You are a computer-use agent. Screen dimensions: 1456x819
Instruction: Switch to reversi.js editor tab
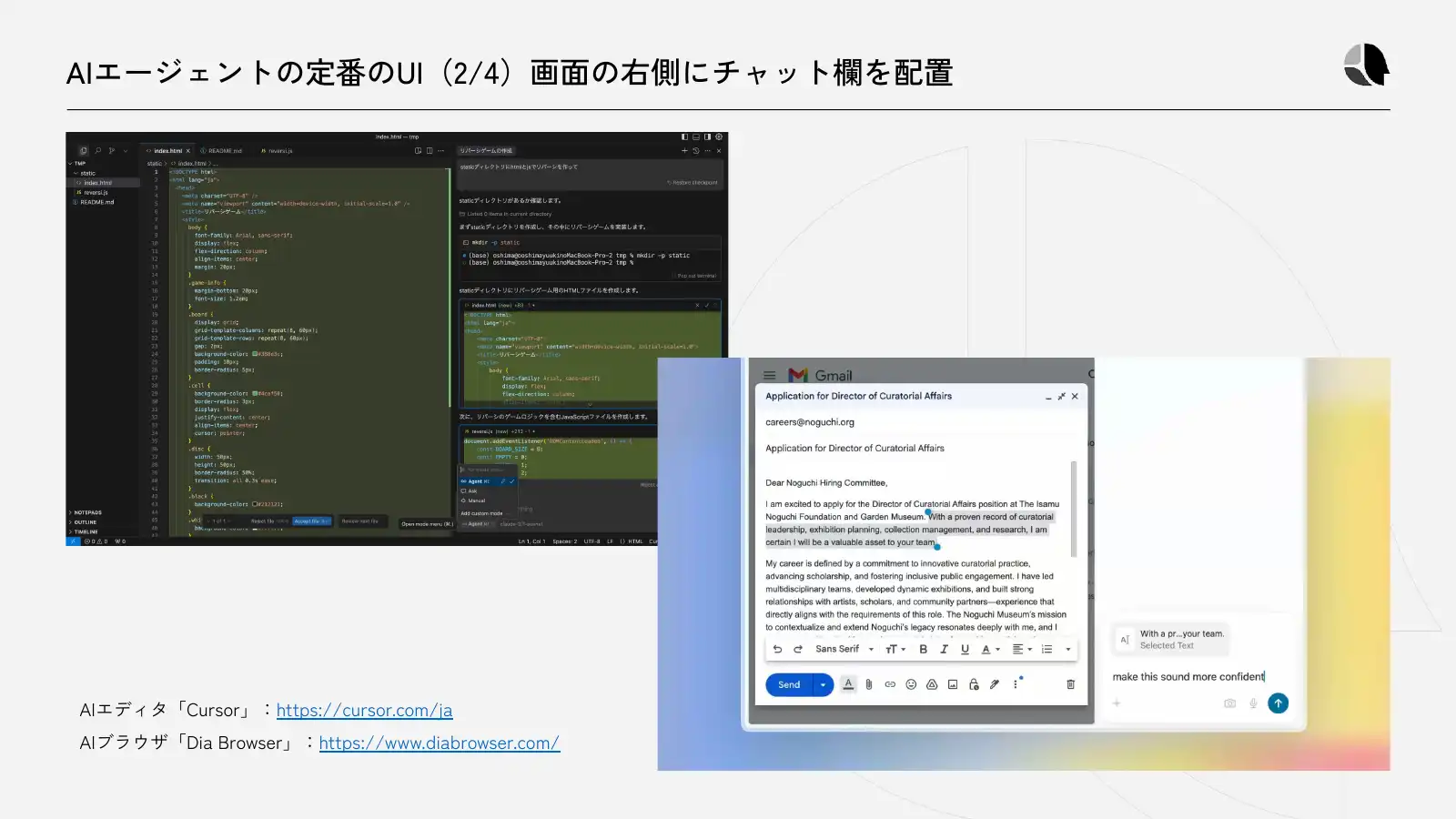point(277,151)
